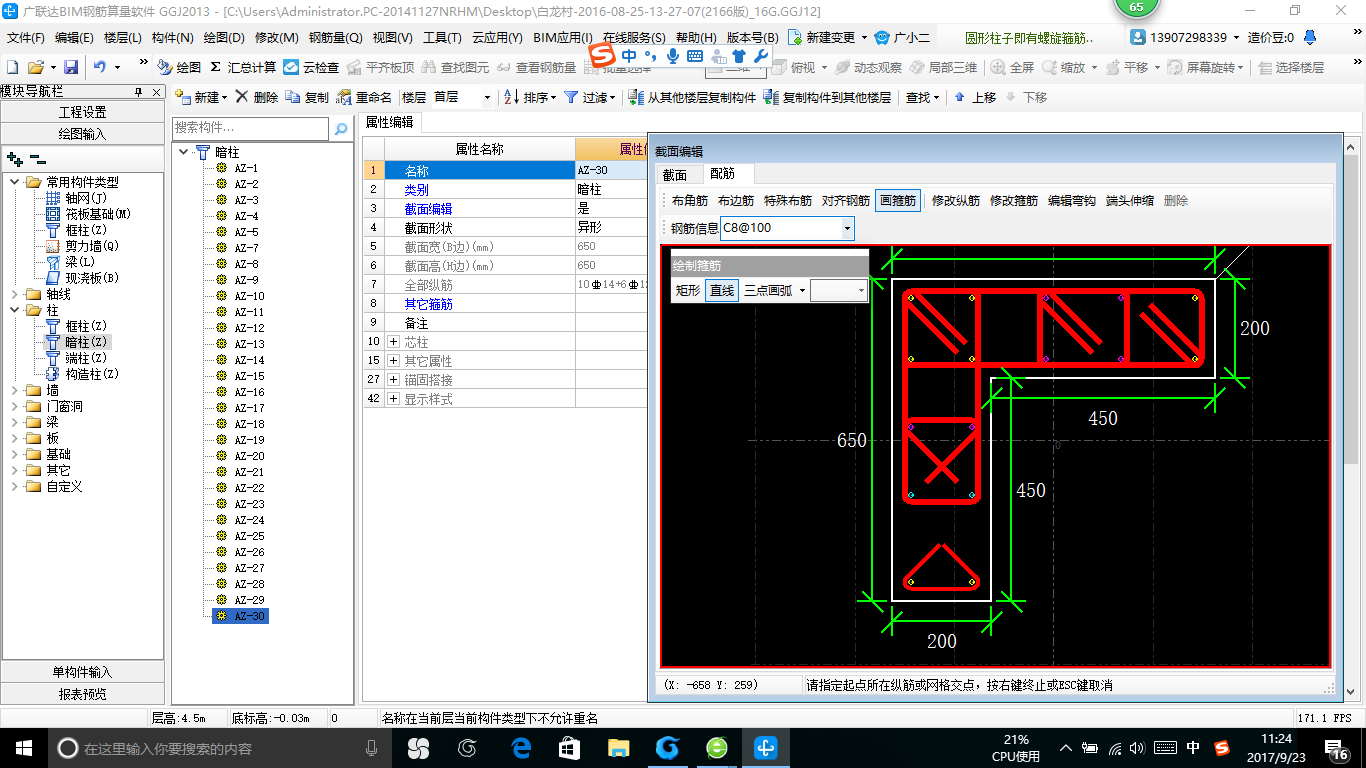Click the 端头伸缩 button

pos(1130,200)
